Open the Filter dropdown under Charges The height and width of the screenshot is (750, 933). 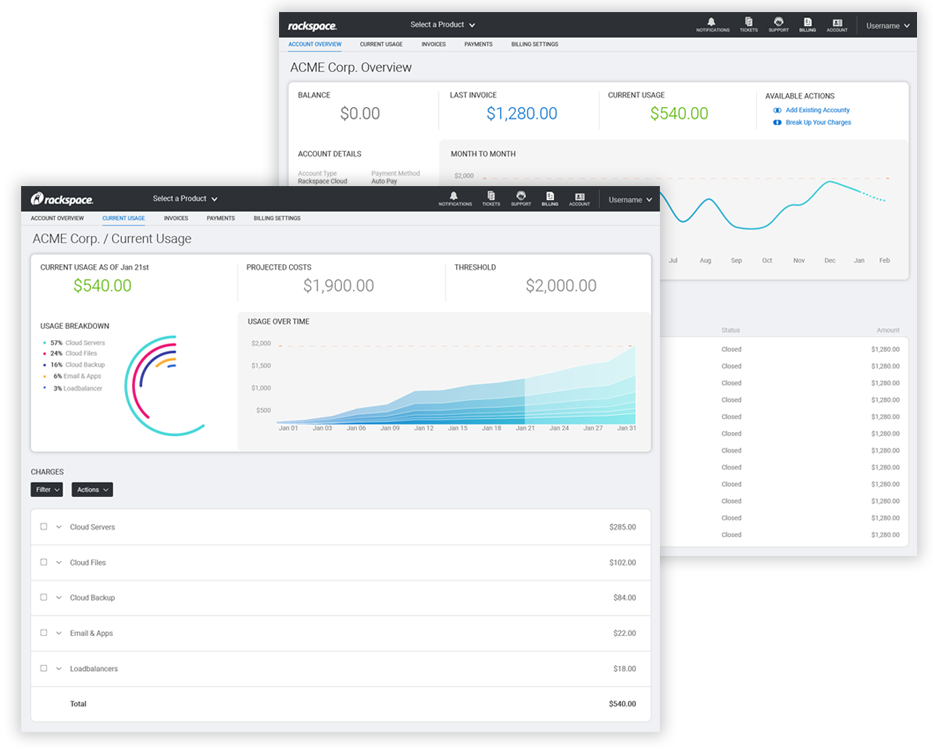coord(47,489)
